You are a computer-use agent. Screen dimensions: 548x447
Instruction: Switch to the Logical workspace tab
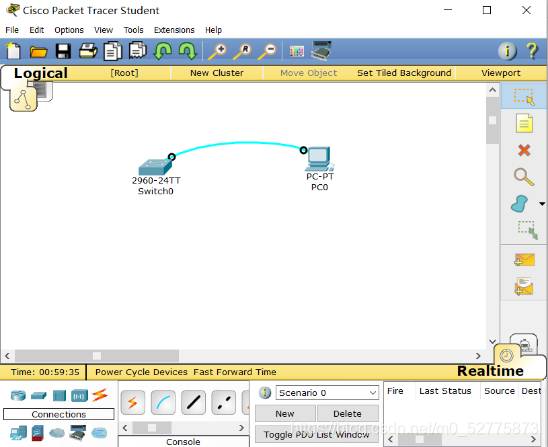pos(41,73)
